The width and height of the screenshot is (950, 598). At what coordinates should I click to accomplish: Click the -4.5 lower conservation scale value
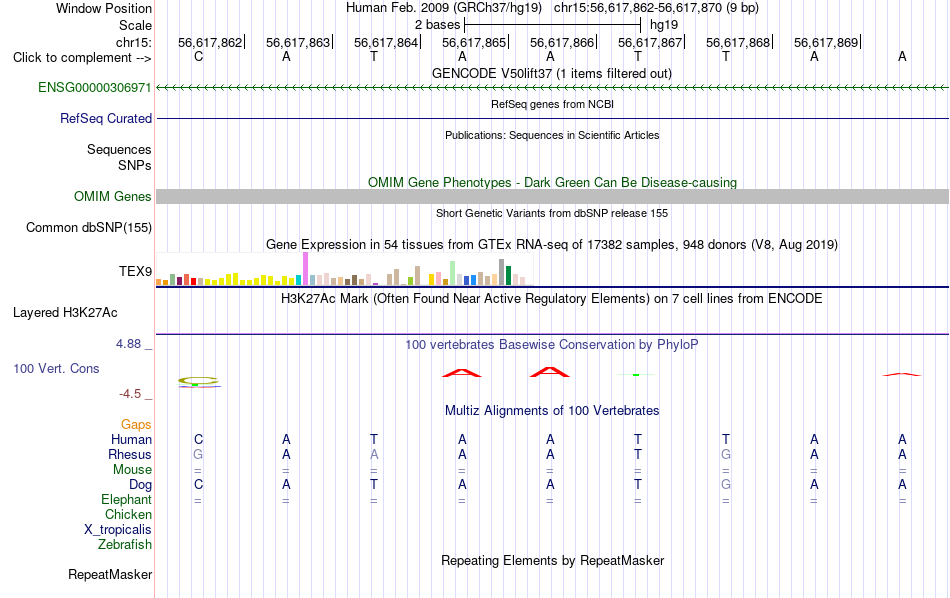(x=130, y=394)
